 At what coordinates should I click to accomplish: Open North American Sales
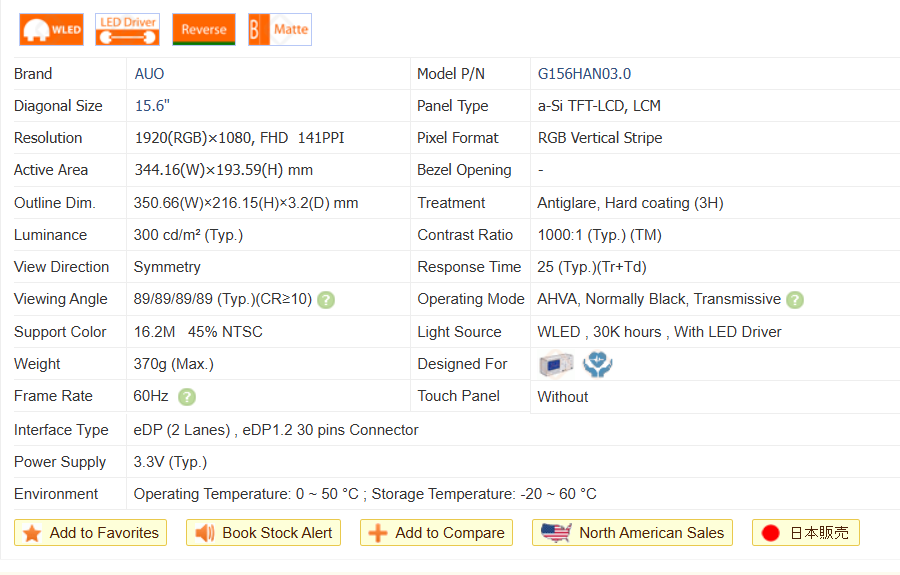click(632, 533)
